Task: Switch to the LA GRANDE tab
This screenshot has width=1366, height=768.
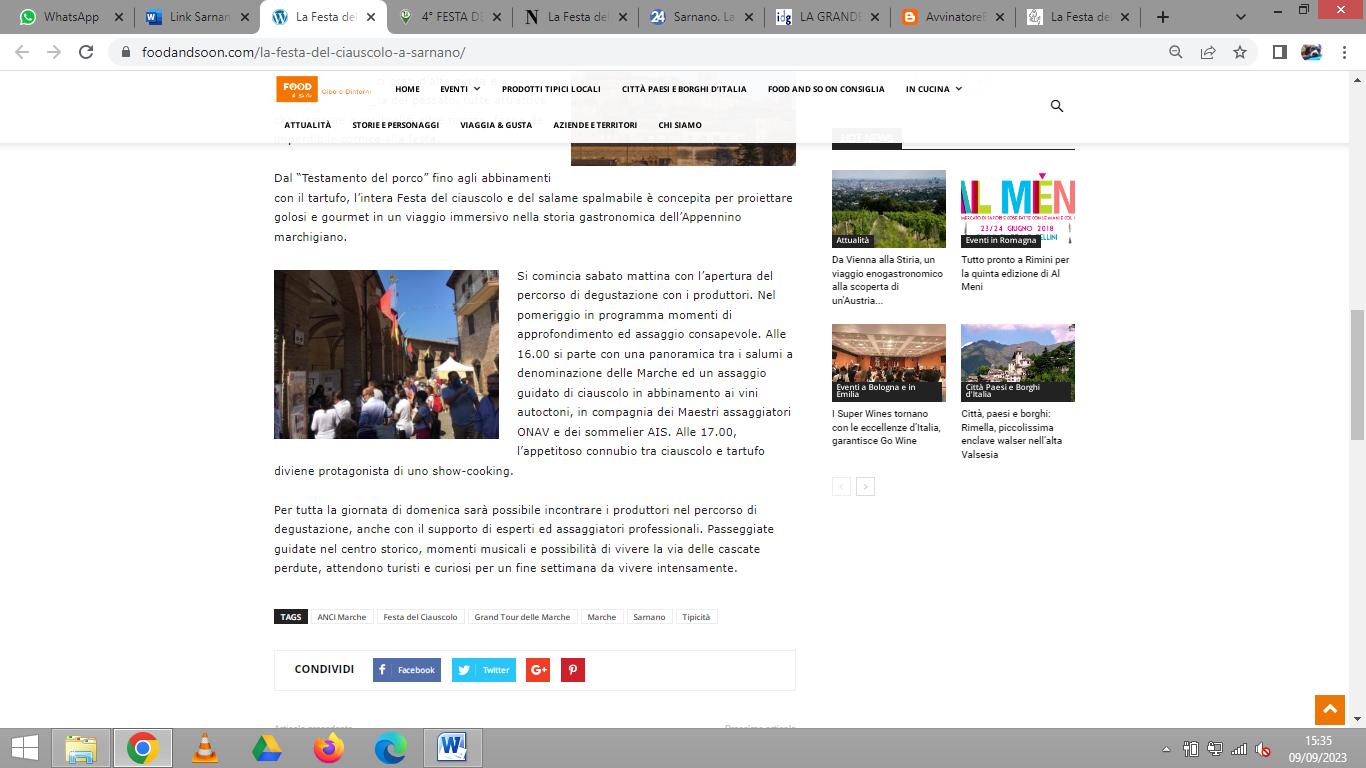Action: pos(828,17)
